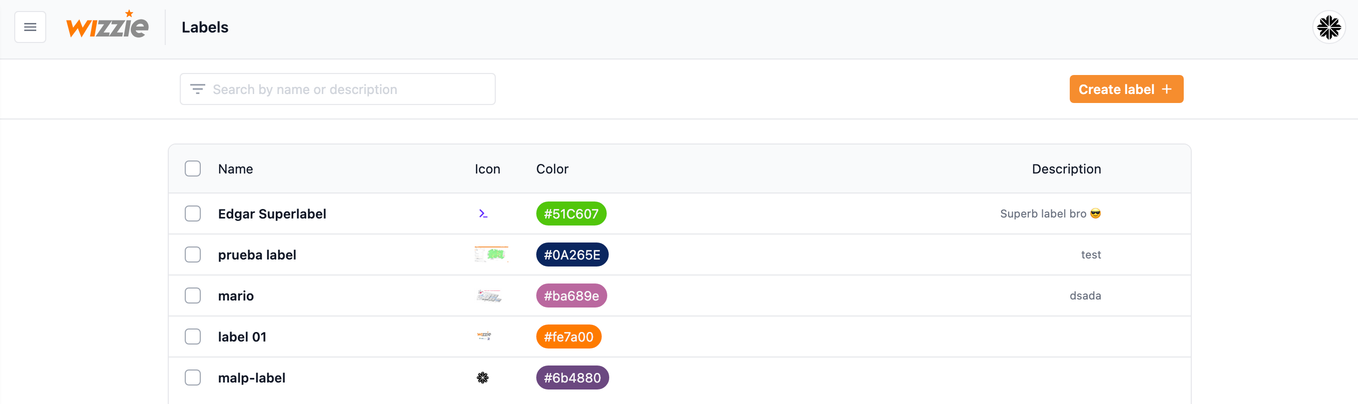The image size is (1358, 404).
Task: Tick the malp-label row checkbox
Action: (193, 378)
